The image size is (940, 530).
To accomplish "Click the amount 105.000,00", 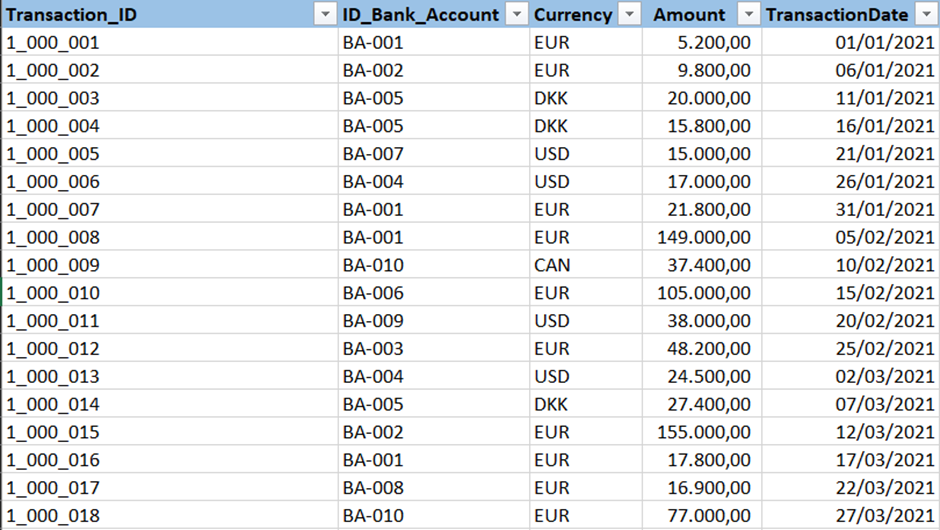I will click(704, 293).
